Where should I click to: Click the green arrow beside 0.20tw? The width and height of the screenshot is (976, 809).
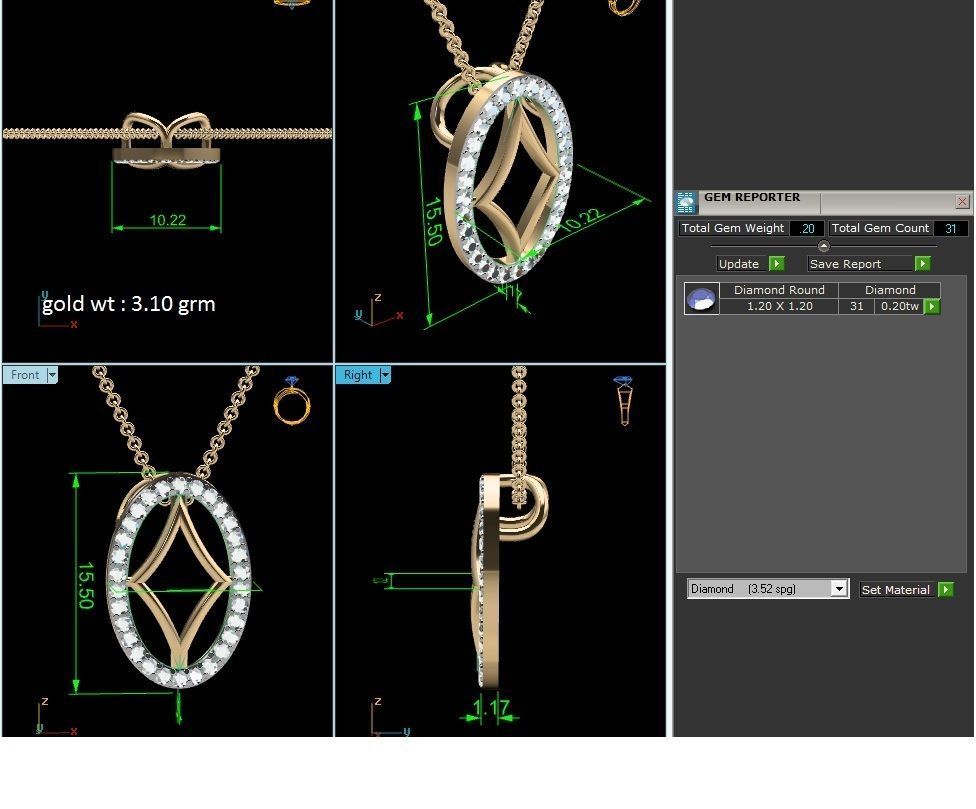pos(932,306)
